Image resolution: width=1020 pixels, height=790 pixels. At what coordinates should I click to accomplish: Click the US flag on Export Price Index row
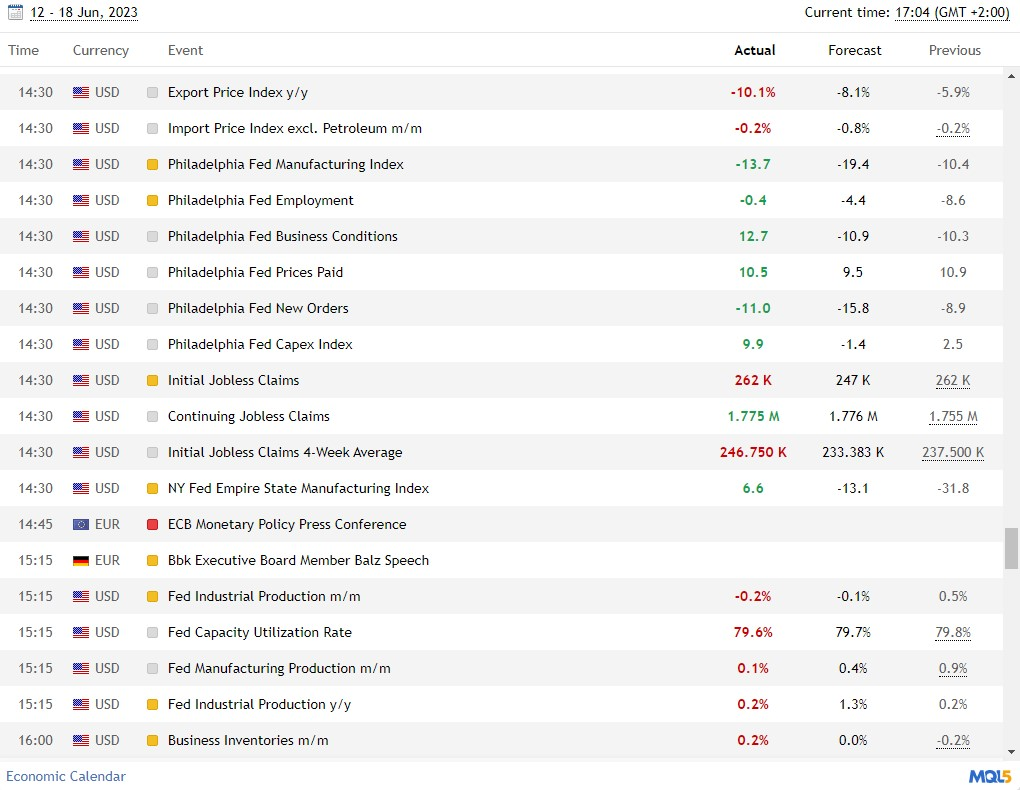pyautogui.click(x=81, y=92)
